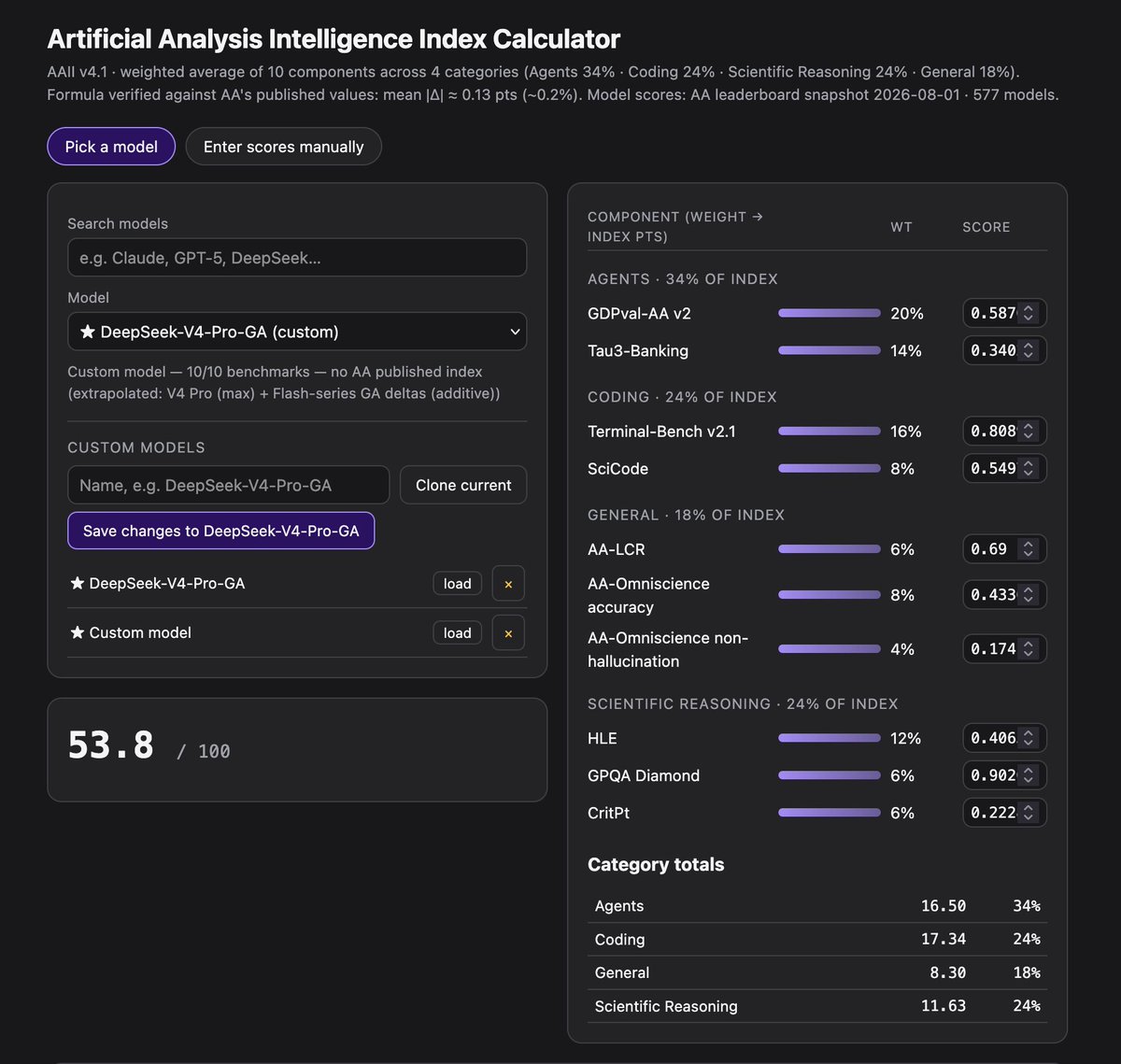Image resolution: width=1121 pixels, height=1064 pixels.
Task: Delete the Custom model entry with ×
Action: [x=508, y=633]
